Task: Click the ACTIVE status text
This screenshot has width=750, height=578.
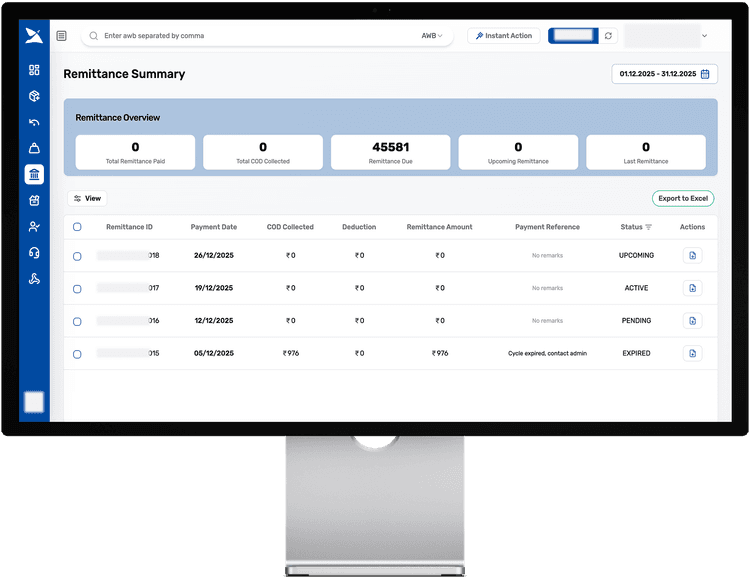Action: point(637,288)
